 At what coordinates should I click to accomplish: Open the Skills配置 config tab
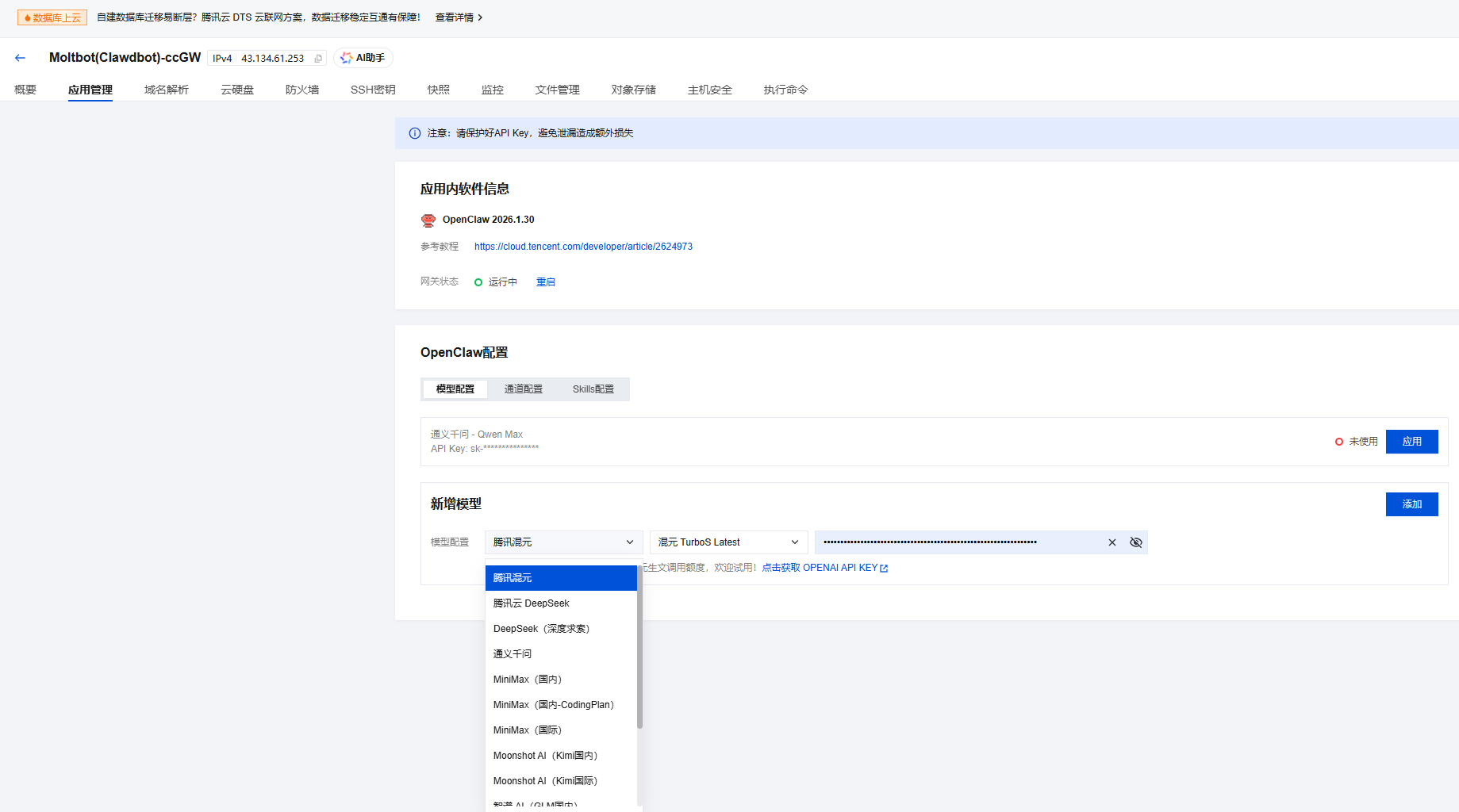593,389
